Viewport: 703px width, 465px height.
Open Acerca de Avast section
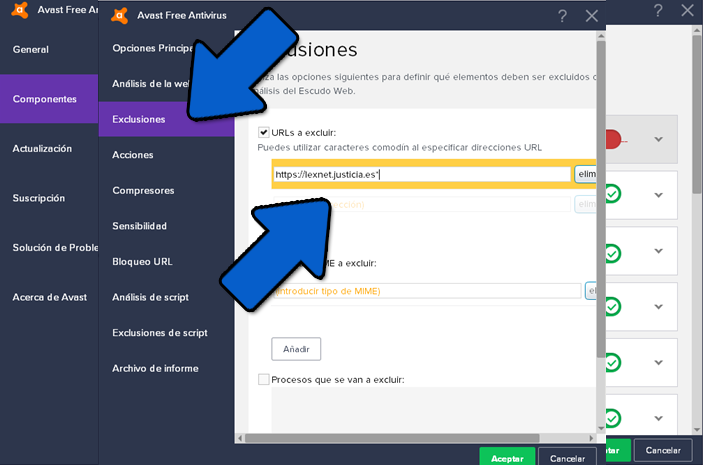tap(49, 297)
